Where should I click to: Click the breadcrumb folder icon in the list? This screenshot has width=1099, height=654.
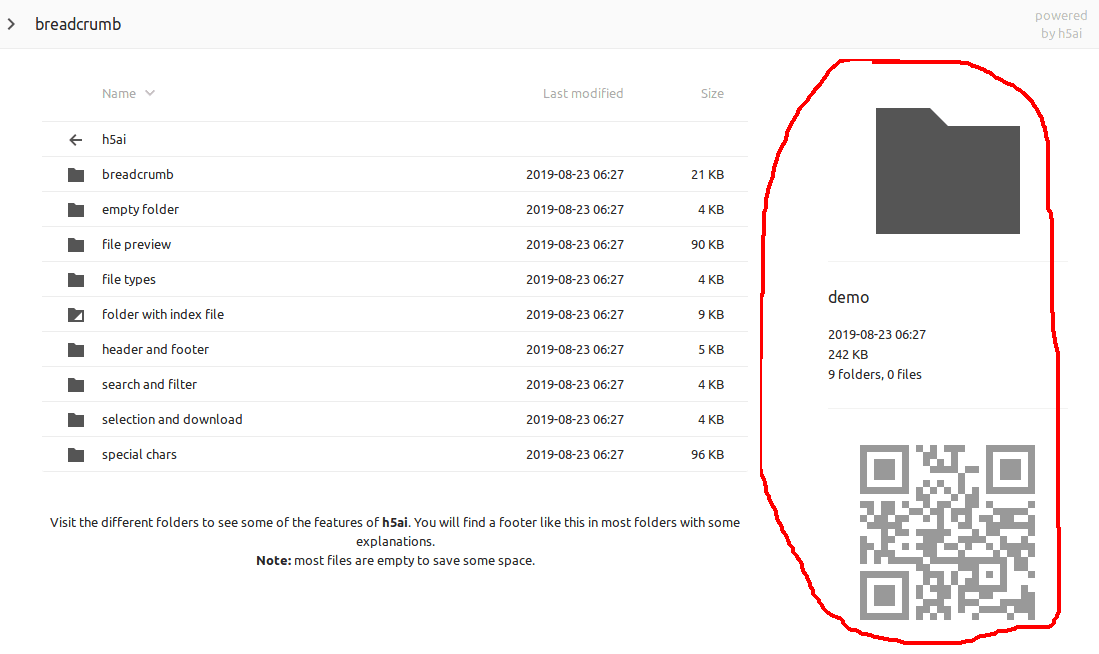(x=76, y=175)
